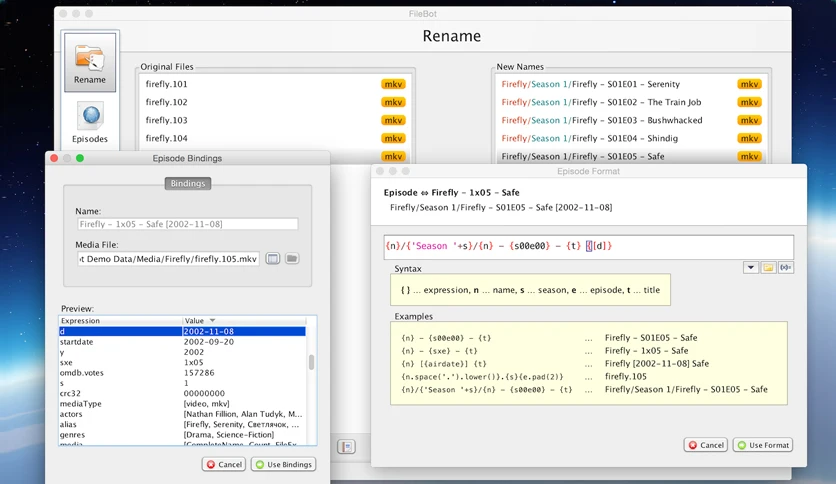Select firefly.102 in Original Files list
Viewport: 836px width, 484px height.
click(275, 102)
